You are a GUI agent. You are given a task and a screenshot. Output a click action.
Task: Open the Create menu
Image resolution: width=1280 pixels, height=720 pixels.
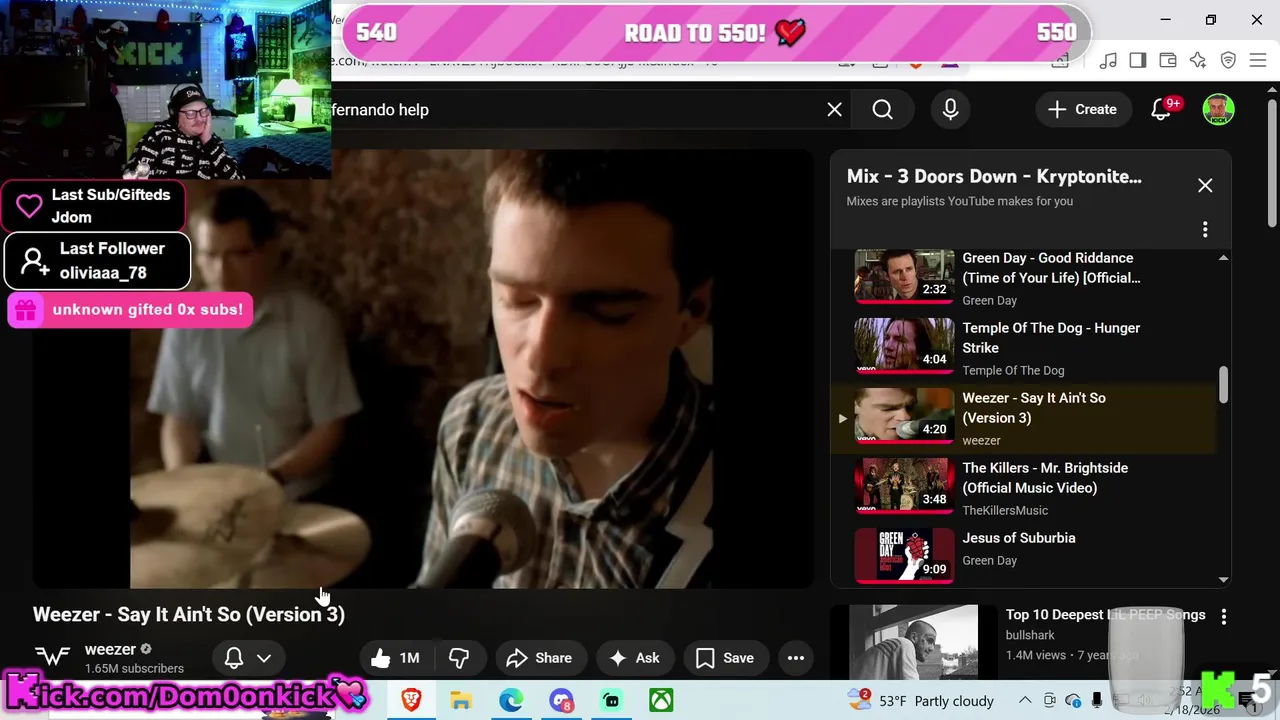[1082, 110]
